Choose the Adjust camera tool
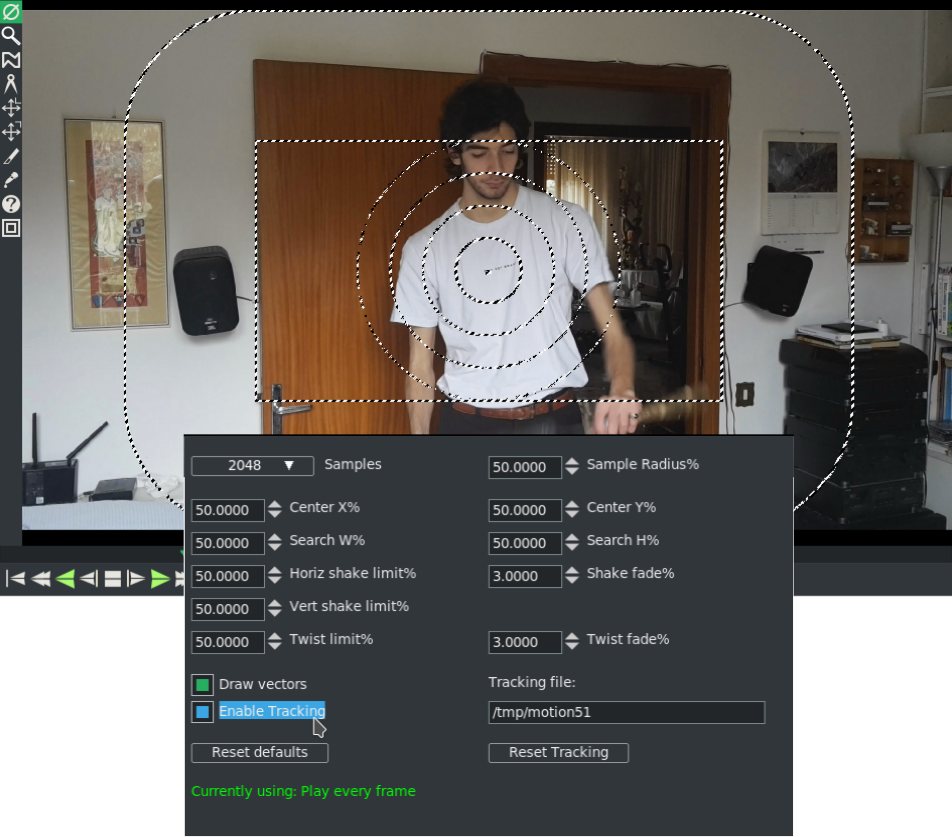Screen dimensions: 952x837 11,108
